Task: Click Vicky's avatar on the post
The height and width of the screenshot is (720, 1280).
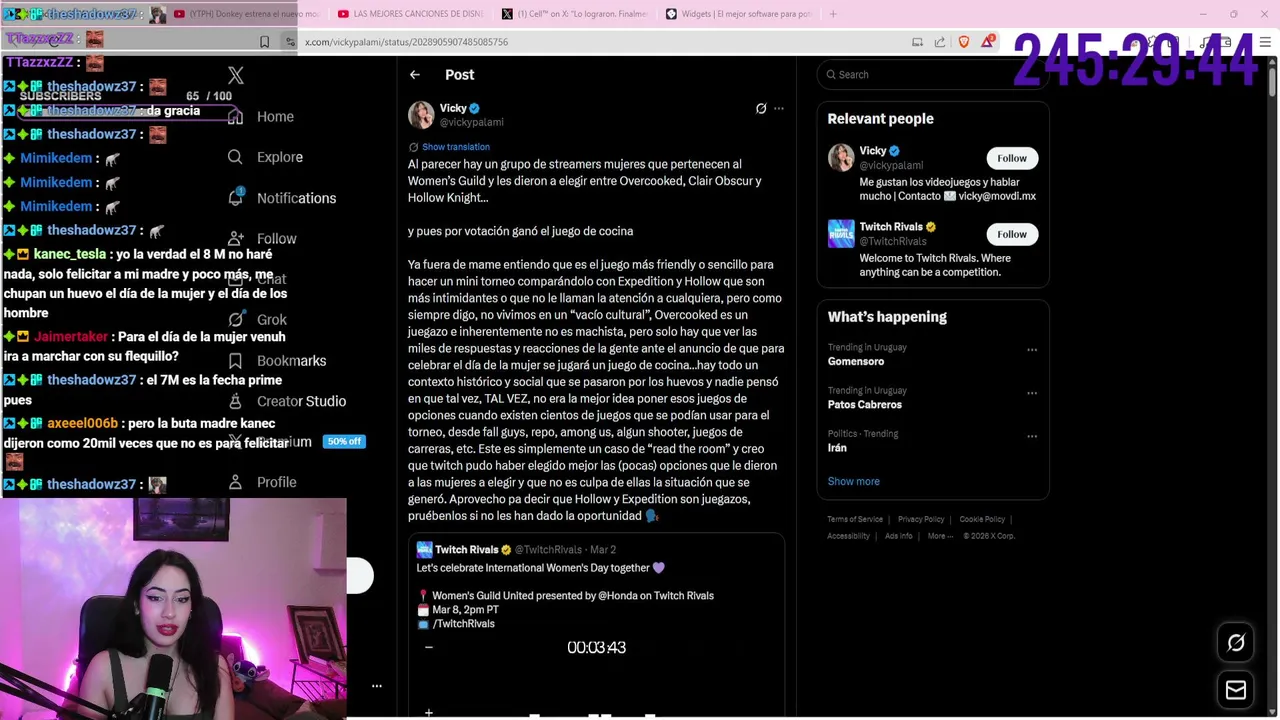Action: (421, 115)
